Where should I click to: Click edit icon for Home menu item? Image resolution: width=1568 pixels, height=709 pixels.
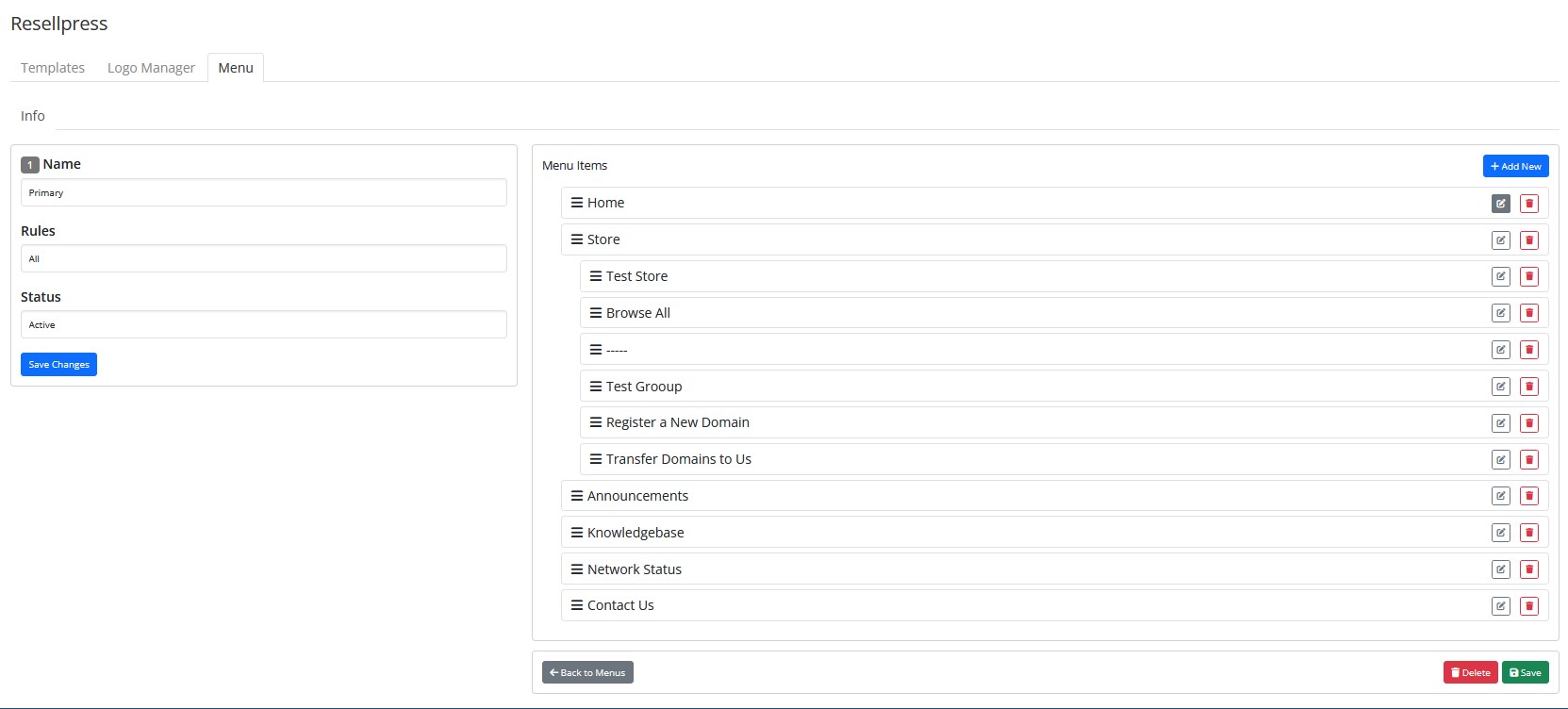(1500, 204)
